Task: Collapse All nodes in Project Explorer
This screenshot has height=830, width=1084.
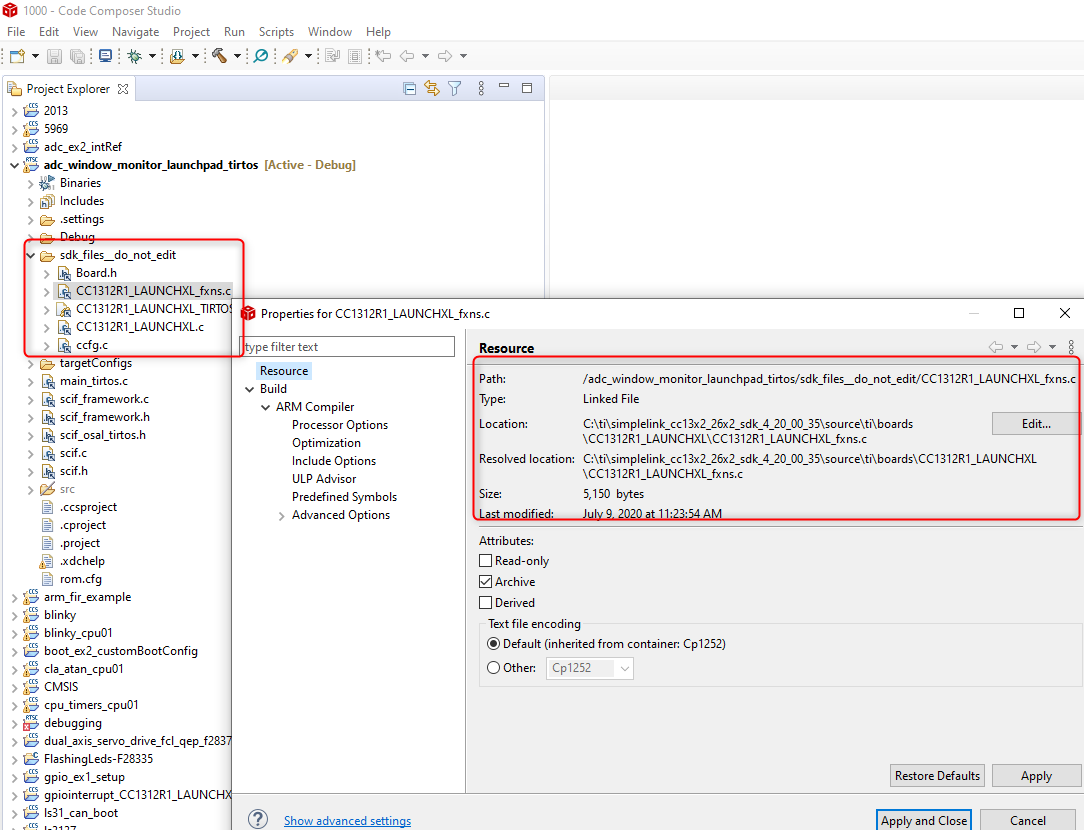Action: (x=410, y=88)
